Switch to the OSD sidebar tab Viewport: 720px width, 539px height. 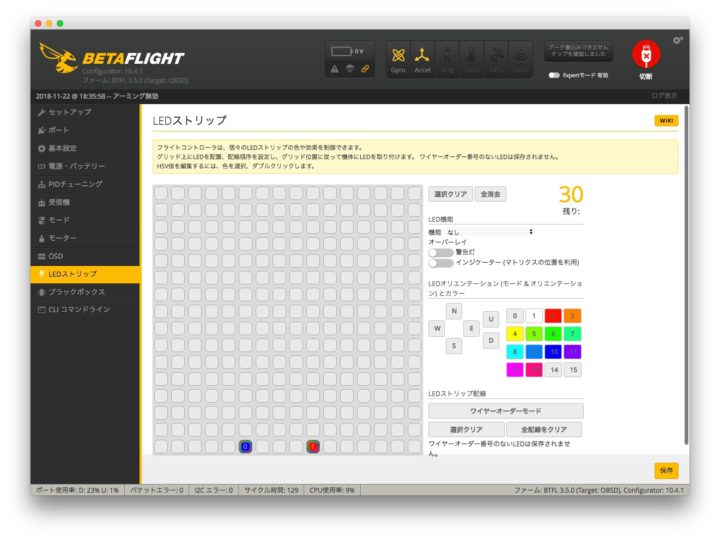55,256
